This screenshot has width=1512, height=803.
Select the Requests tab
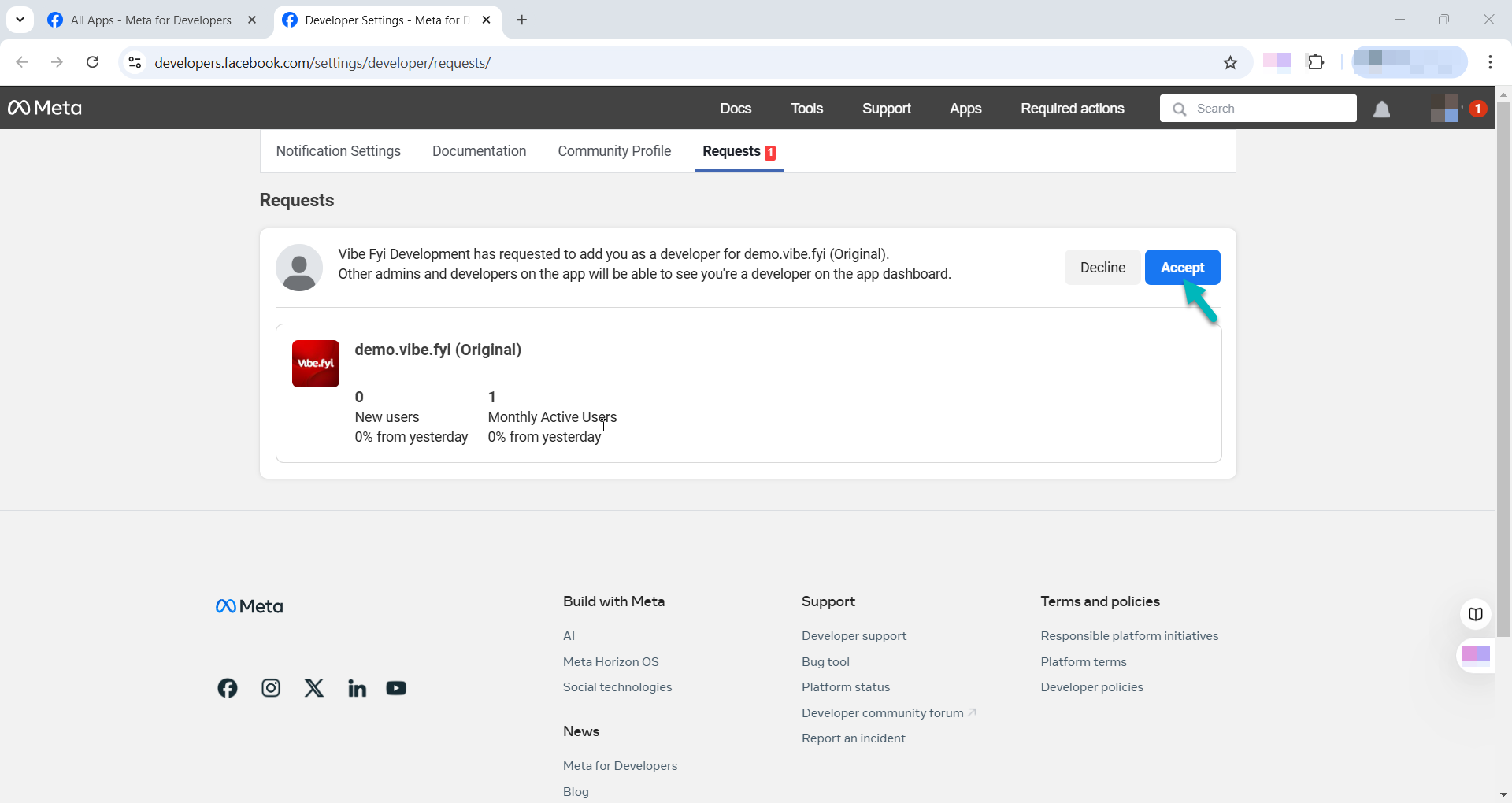(739, 151)
